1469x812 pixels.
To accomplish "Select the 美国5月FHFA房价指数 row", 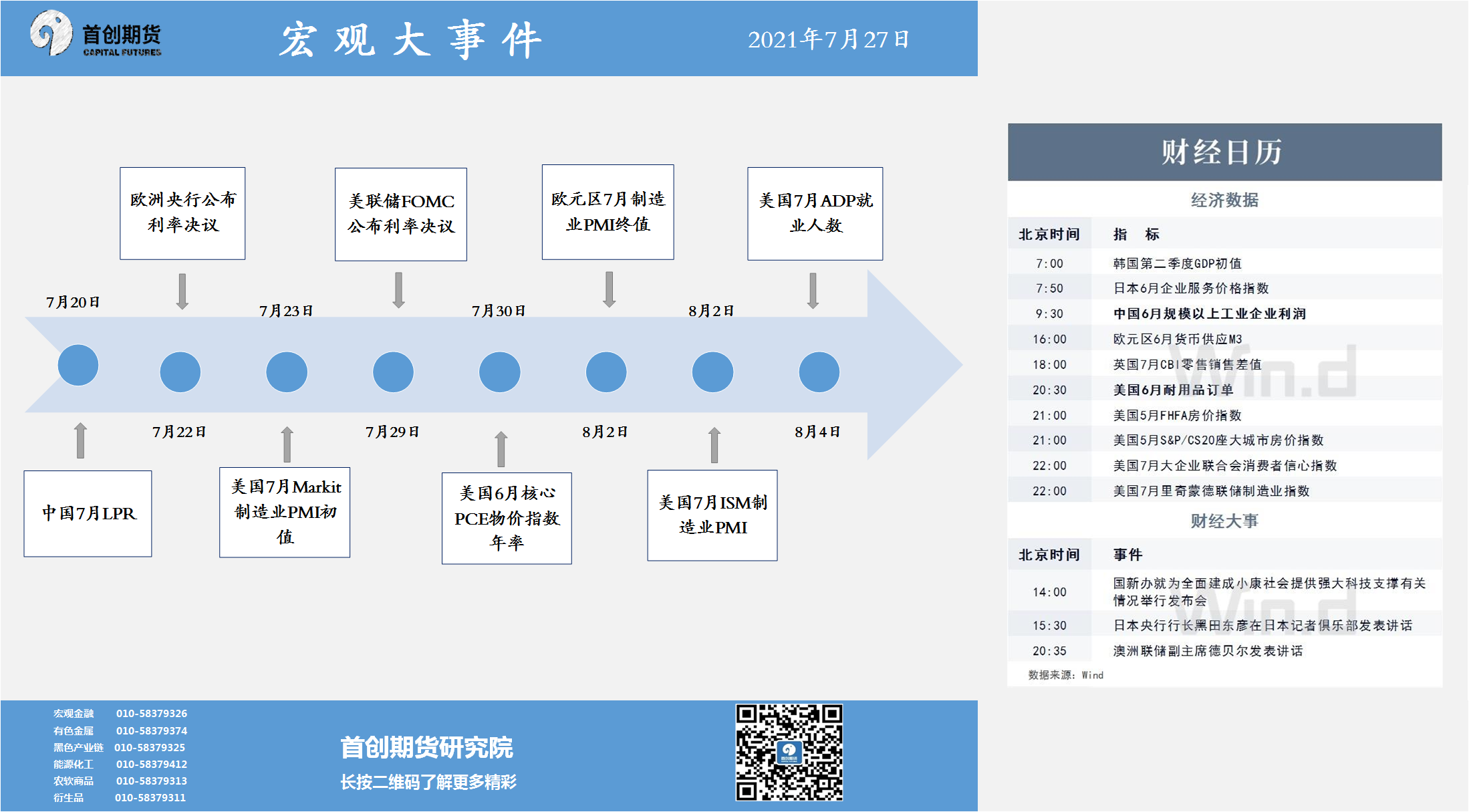I will (x=1224, y=415).
